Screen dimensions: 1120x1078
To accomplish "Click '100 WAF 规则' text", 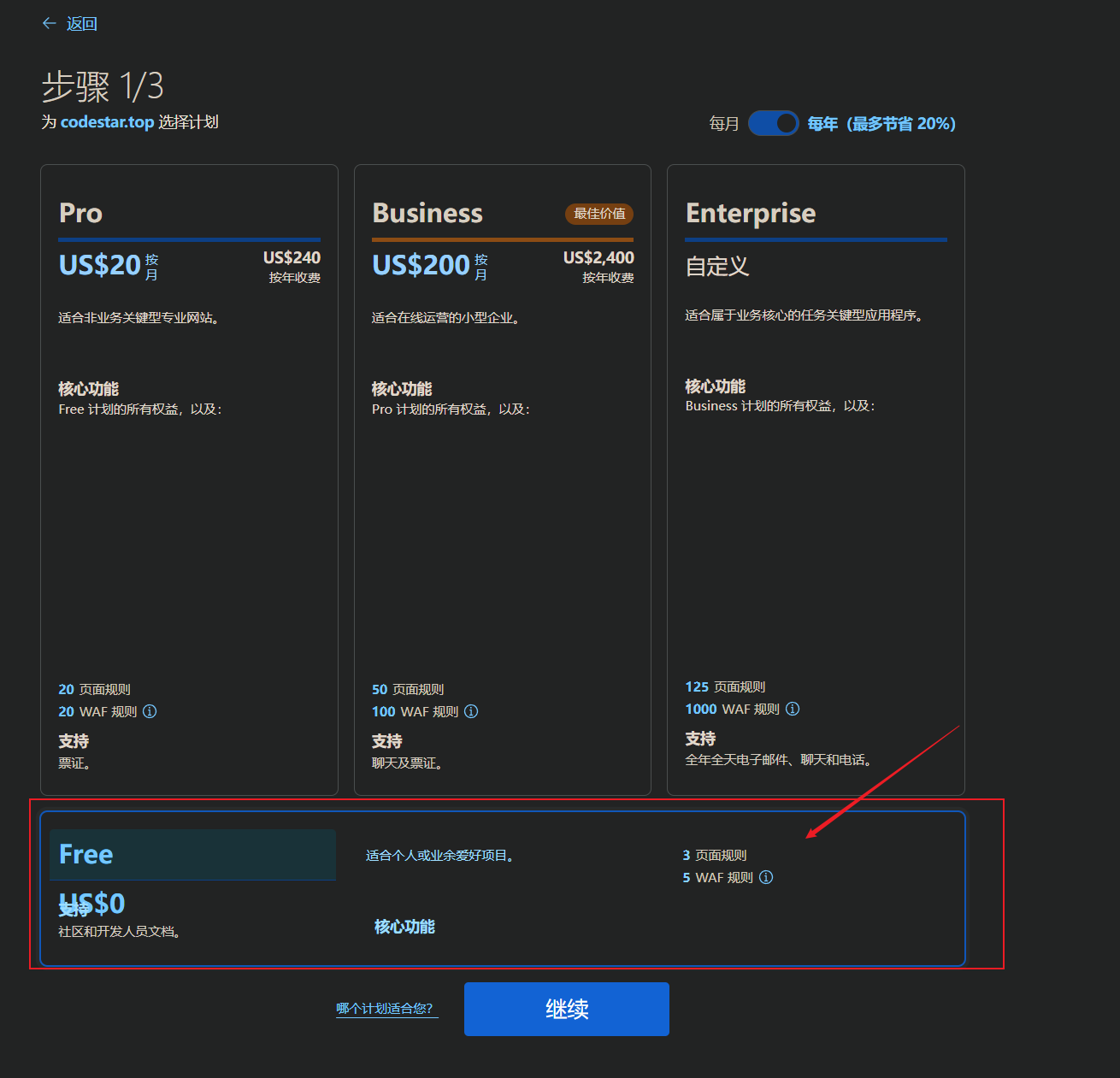I will 416,711.
